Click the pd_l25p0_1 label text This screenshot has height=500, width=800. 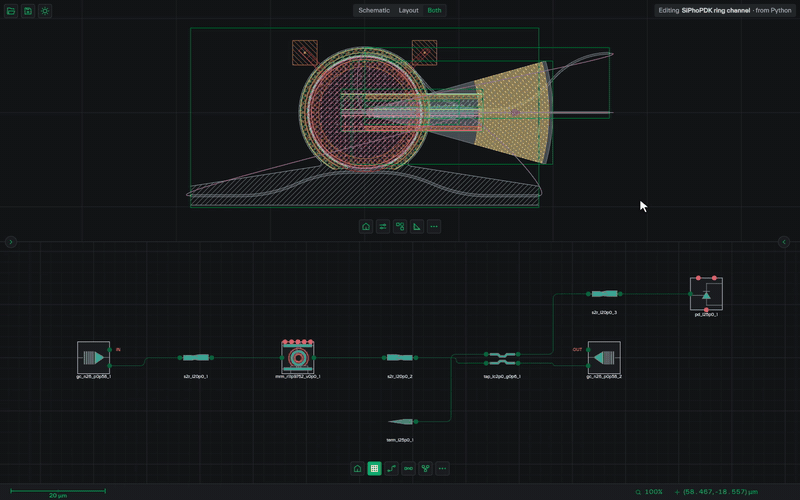(x=706, y=315)
